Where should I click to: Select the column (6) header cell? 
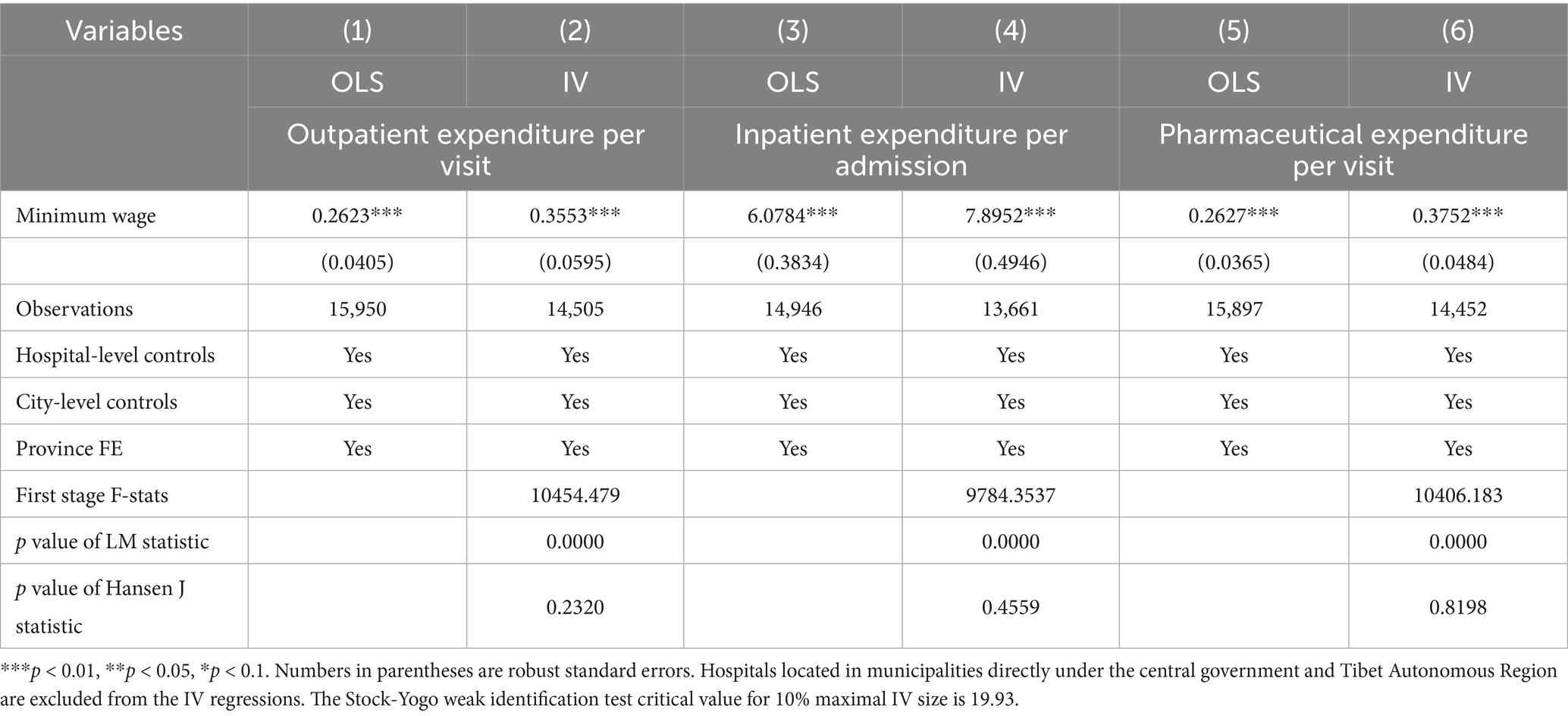coord(1457,30)
